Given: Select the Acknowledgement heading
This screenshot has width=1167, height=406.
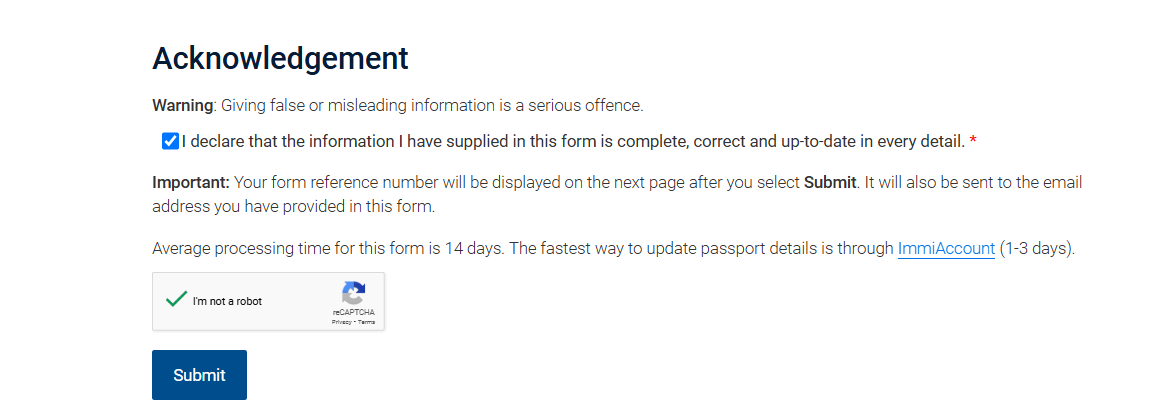Looking at the screenshot, I should tap(281, 58).
